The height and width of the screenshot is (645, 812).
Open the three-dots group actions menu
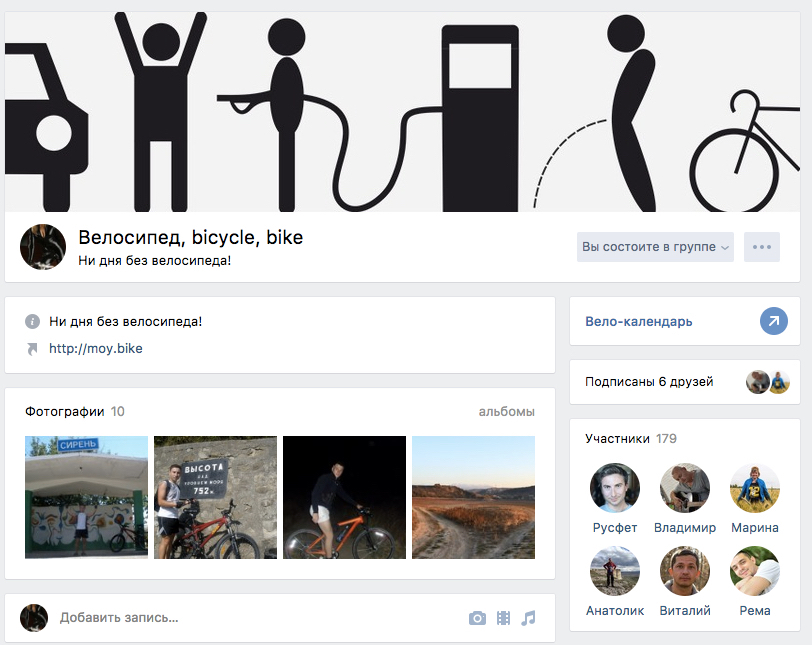[x=762, y=247]
